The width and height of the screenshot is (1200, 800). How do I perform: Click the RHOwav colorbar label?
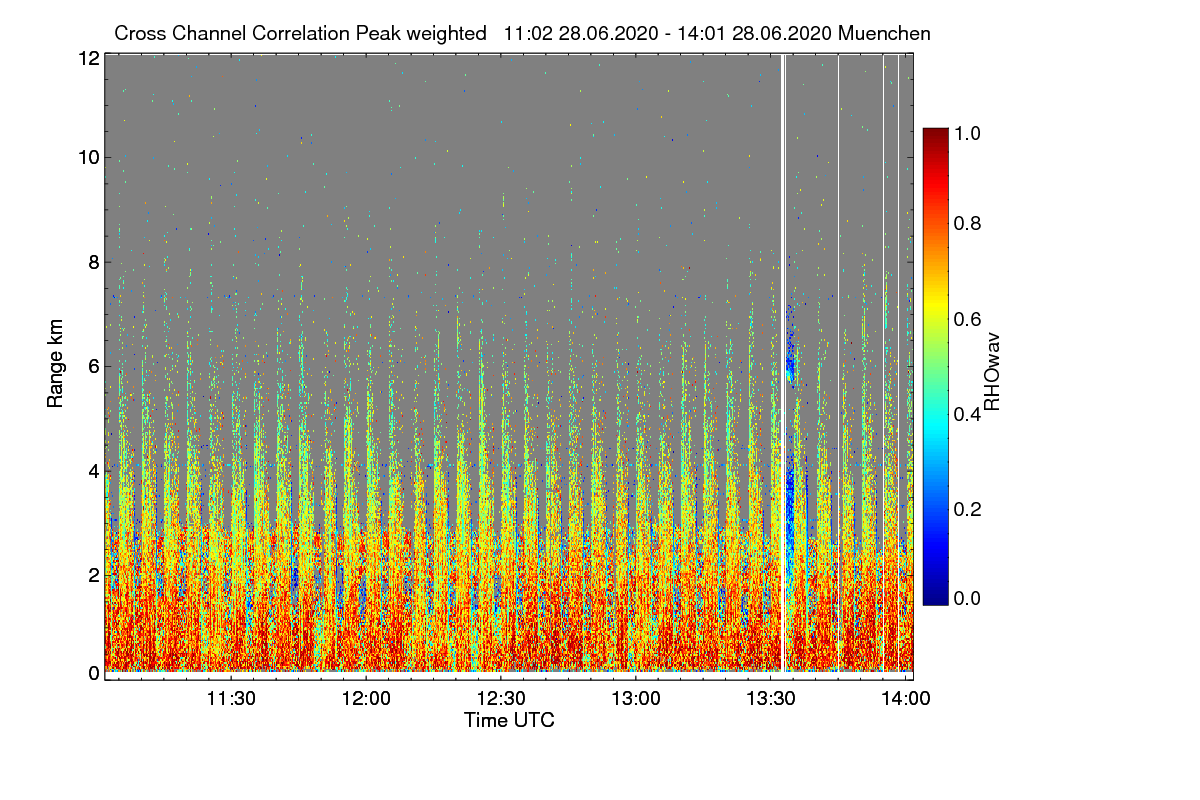[x=992, y=370]
